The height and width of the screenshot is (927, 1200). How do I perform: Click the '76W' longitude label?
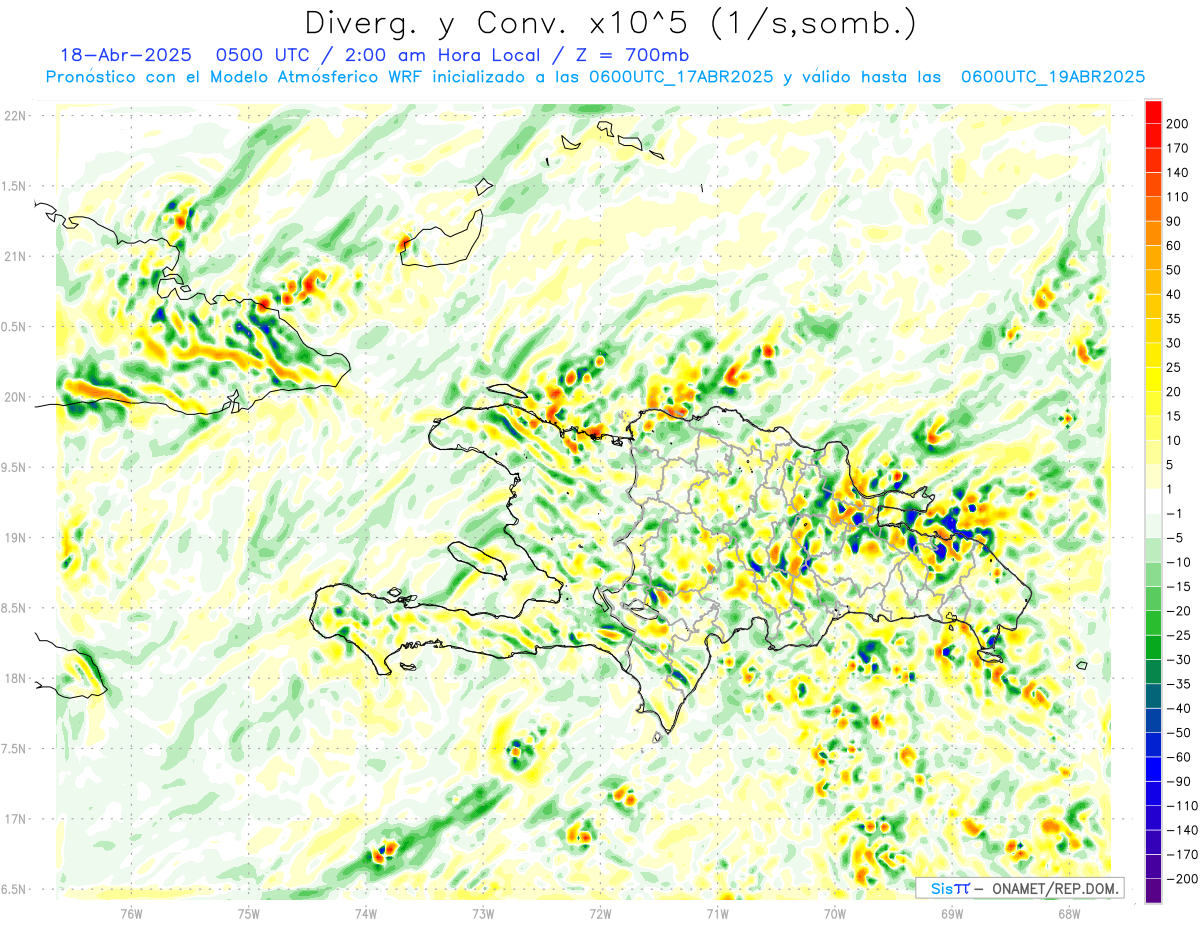click(x=131, y=914)
